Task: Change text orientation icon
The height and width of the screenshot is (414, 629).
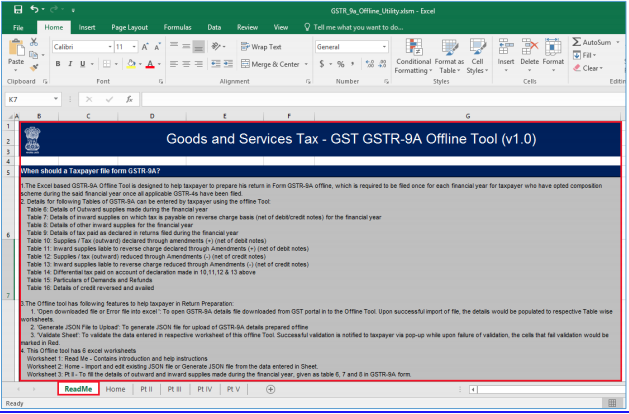Action: (216, 47)
